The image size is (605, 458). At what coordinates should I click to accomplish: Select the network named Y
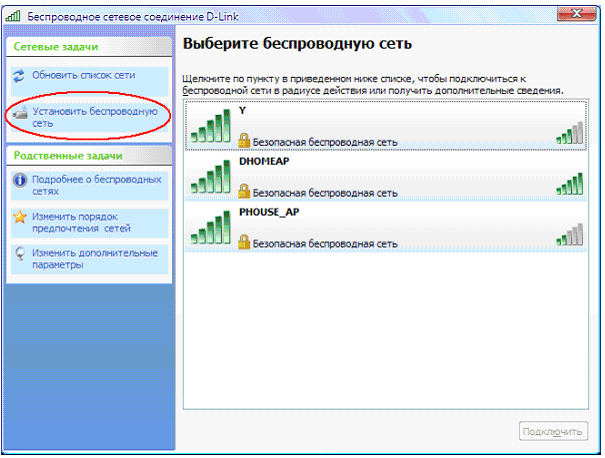(x=242, y=111)
